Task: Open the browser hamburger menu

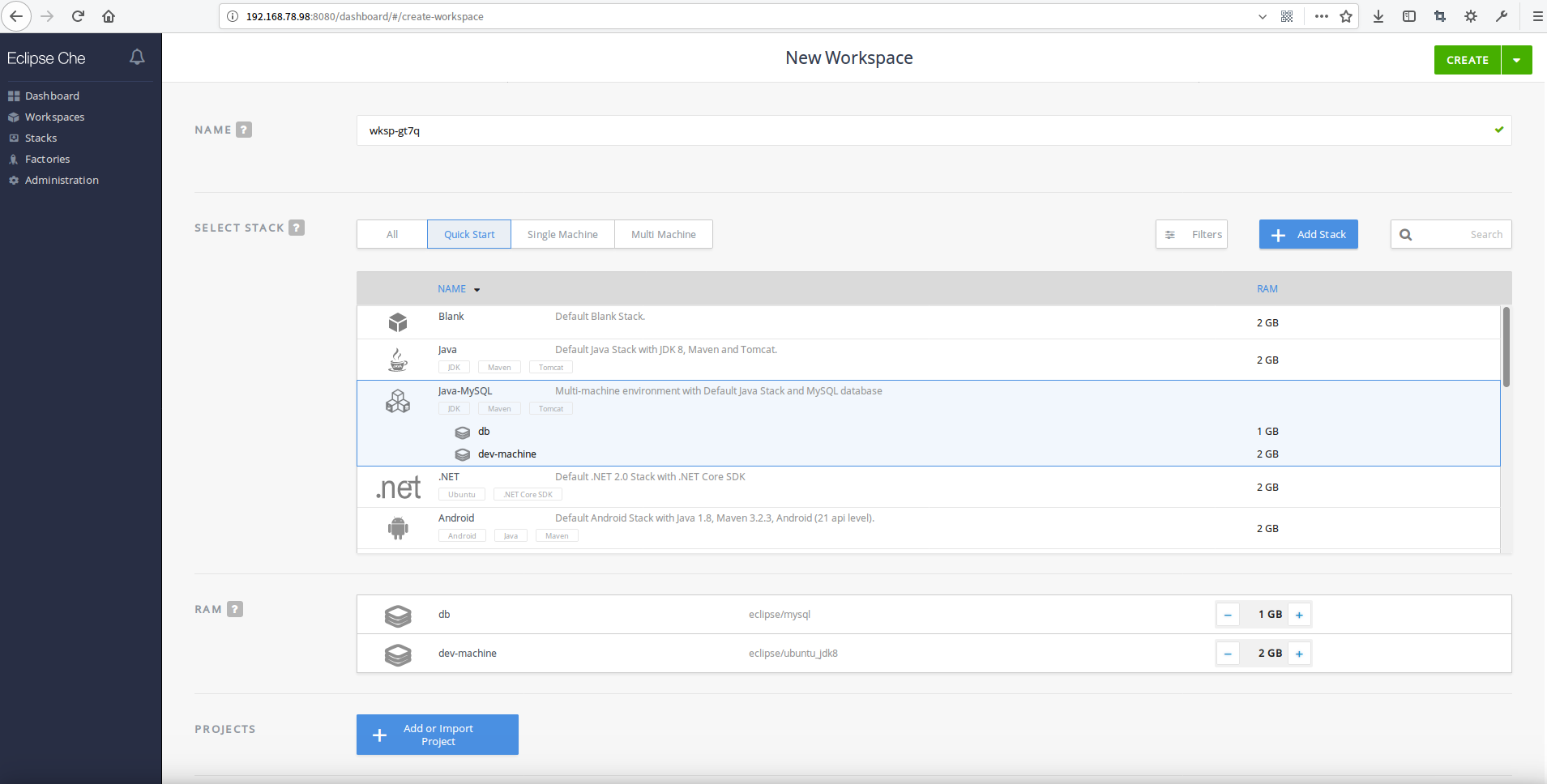Action: 1537,16
